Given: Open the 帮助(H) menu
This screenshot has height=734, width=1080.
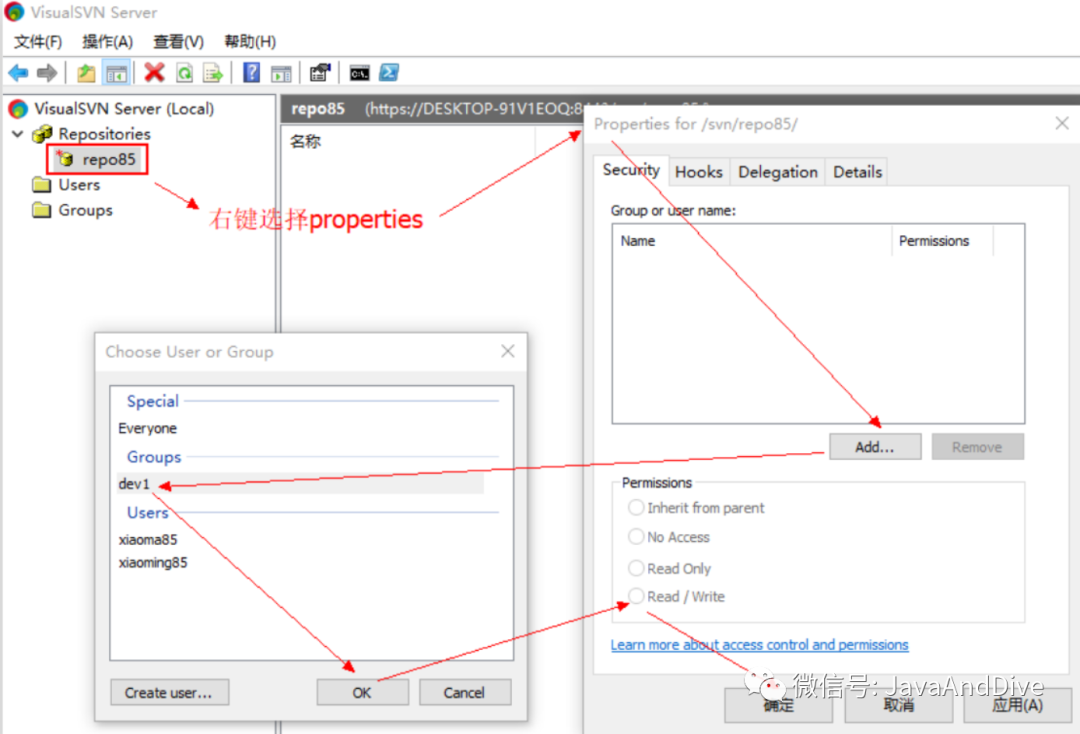Looking at the screenshot, I should click(250, 42).
